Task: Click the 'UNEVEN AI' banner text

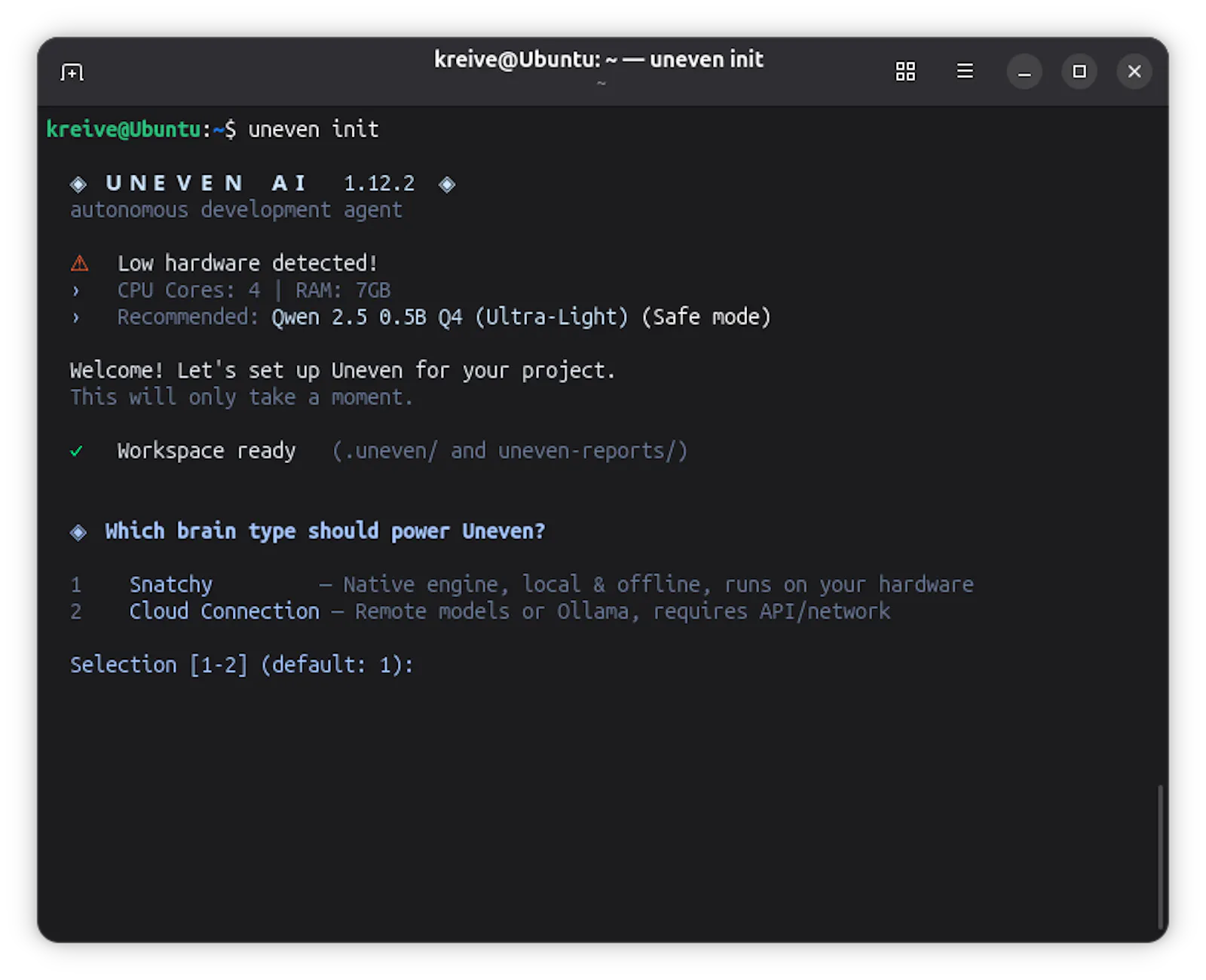Action: (x=206, y=183)
